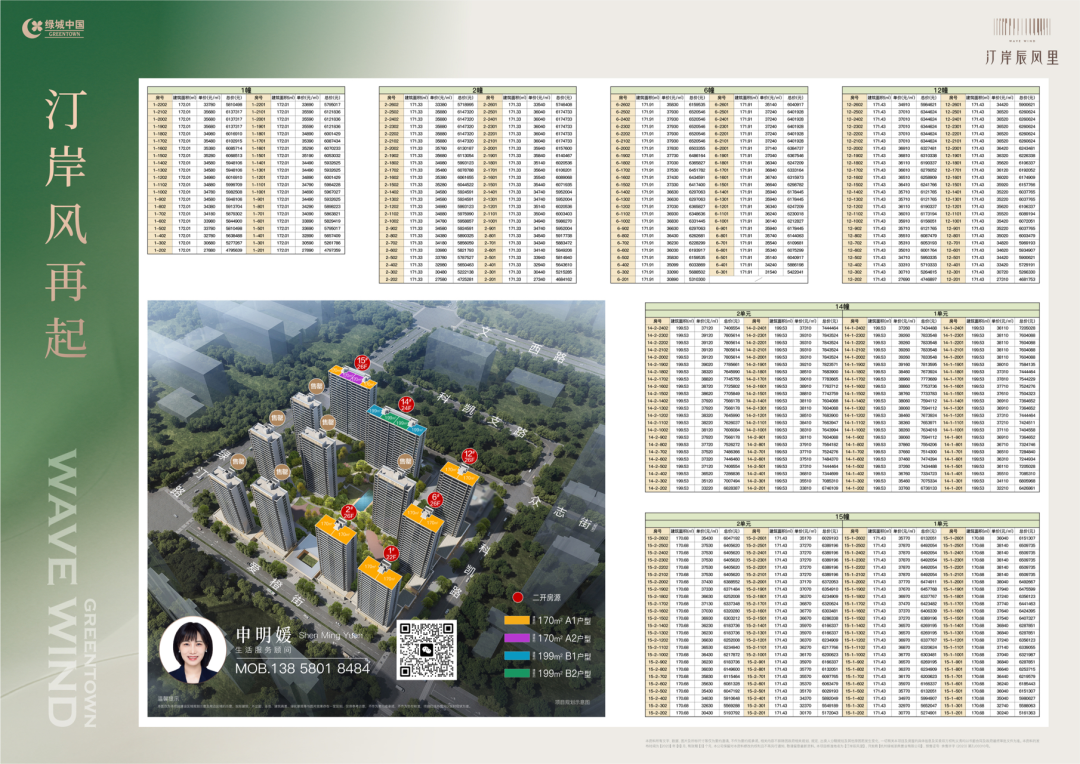Select the red 6# building marker
1080x764 pixels.
pyautogui.click(x=435, y=499)
